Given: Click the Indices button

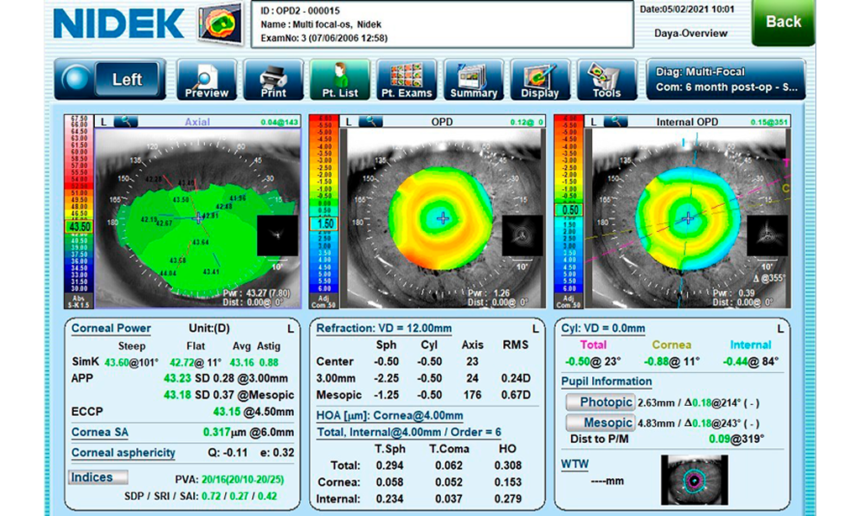Looking at the screenshot, I should click(x=98, y=477).
